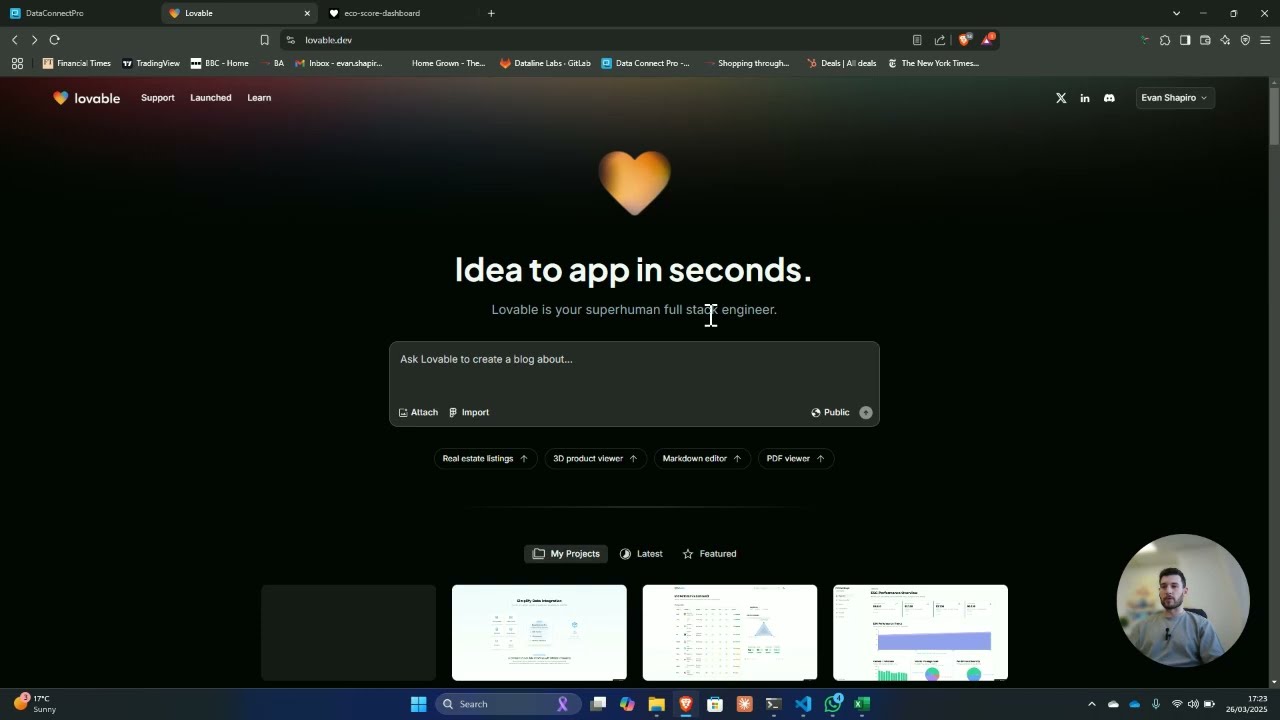Open the Deals | All deals bookmark
This screenshot has width=1280, height=720.
[x=841, y=63]
